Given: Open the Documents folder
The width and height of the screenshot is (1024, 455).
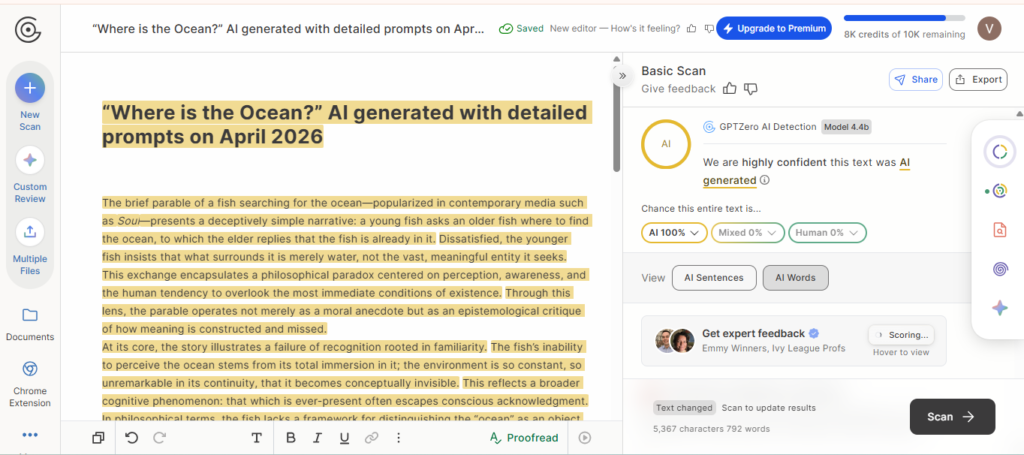Looking at the screenshot, I should click(29, 316).
